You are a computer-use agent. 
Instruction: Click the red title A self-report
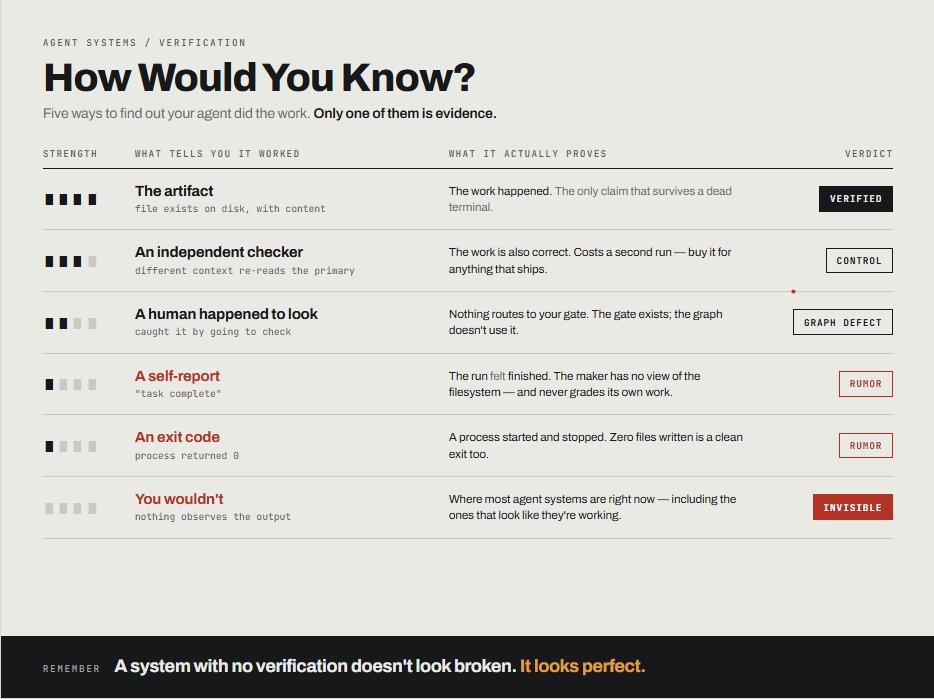pos(177,376)
